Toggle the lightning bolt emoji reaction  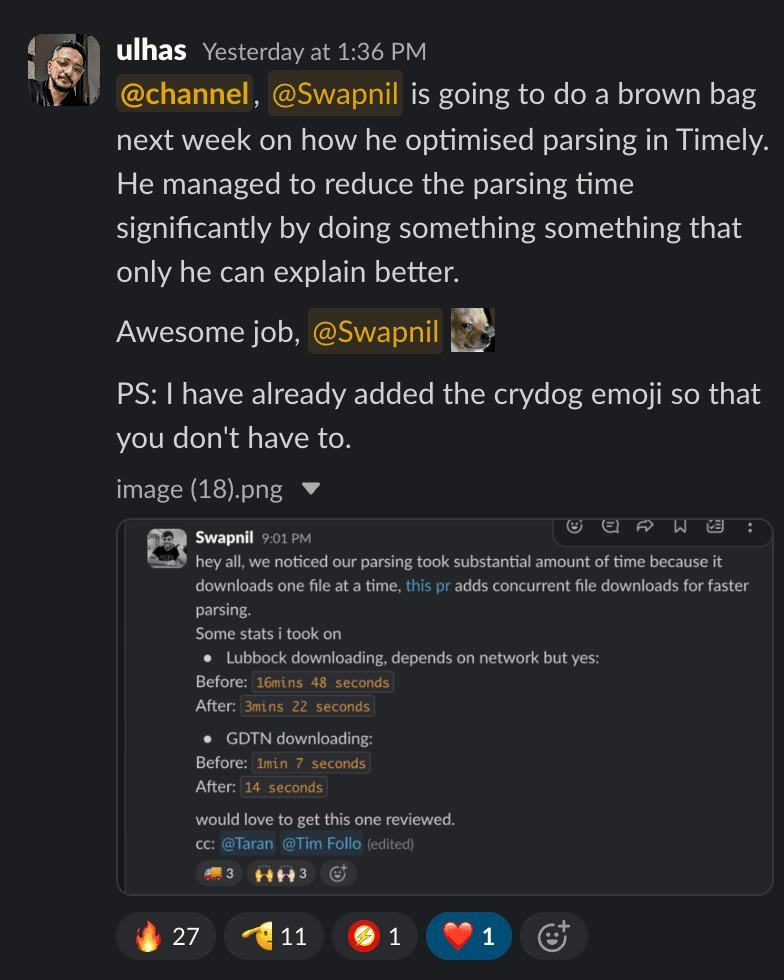[x=374, y=937]
